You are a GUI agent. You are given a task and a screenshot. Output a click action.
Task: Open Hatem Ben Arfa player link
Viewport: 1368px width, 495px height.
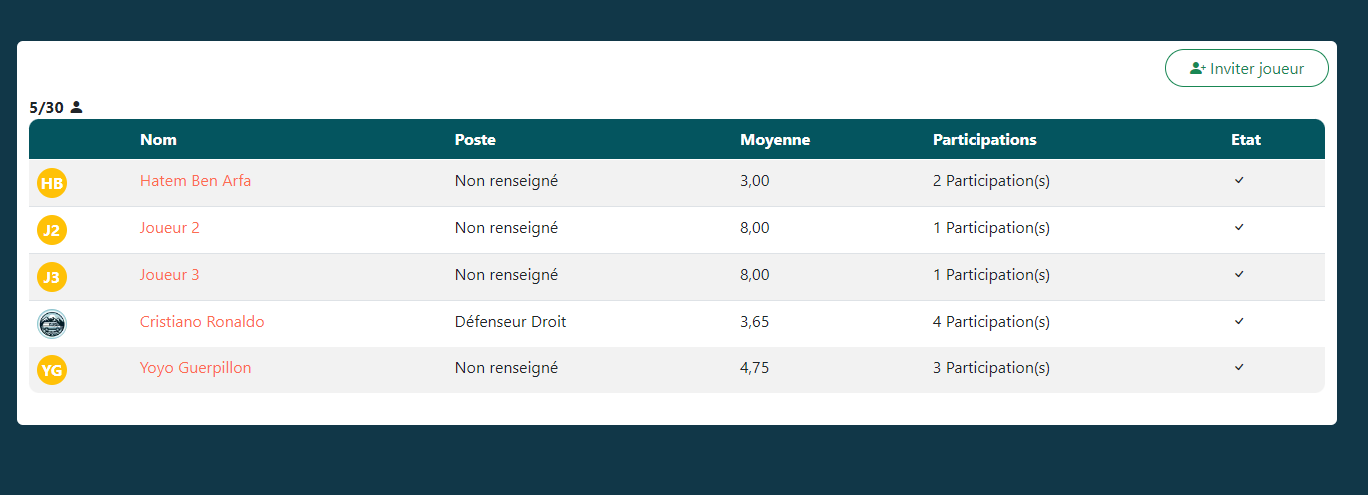[x=195, y=181]
